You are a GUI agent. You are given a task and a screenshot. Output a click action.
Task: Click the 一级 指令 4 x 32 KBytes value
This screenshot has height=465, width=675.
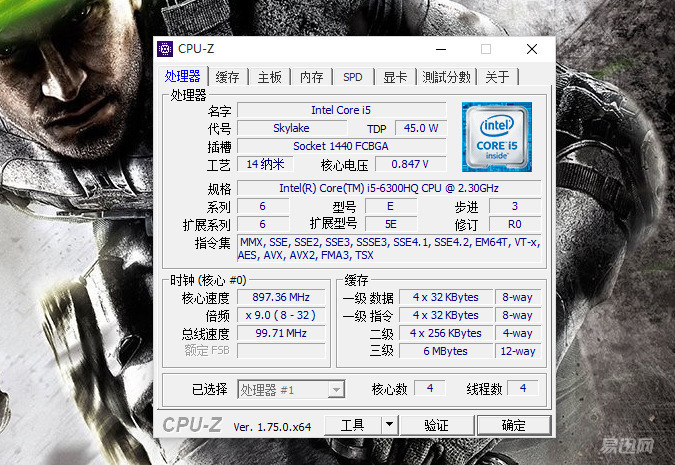[x=446, y=316]
